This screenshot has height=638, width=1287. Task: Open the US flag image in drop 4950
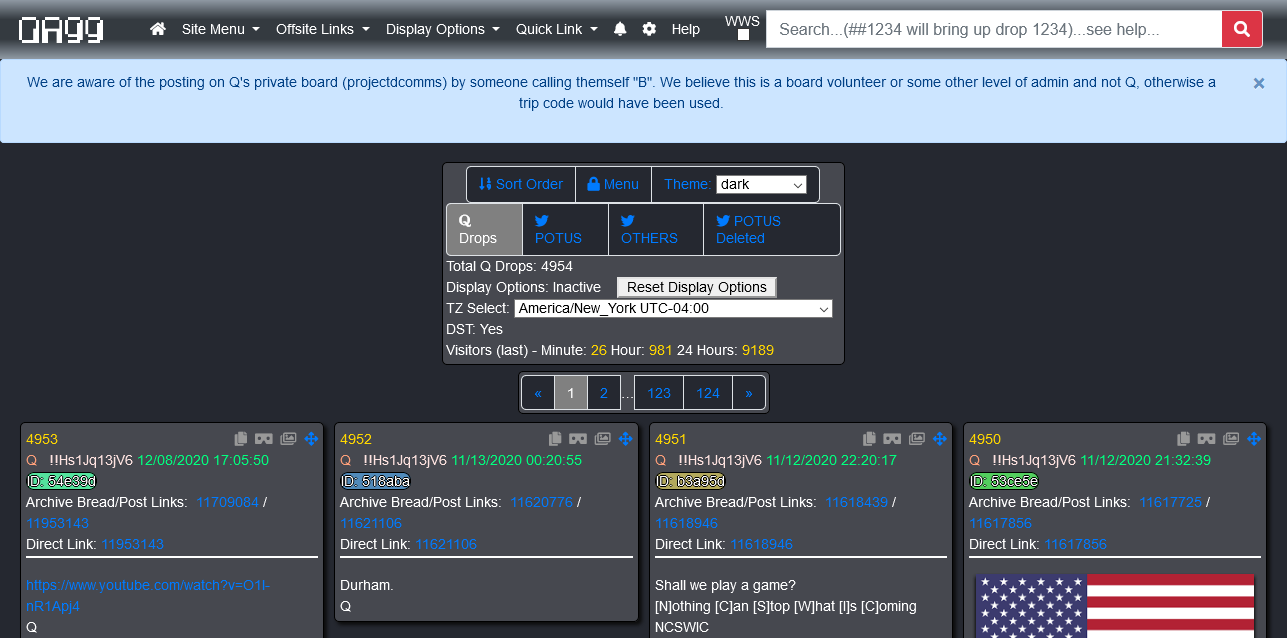click(x=1115, y=605)
